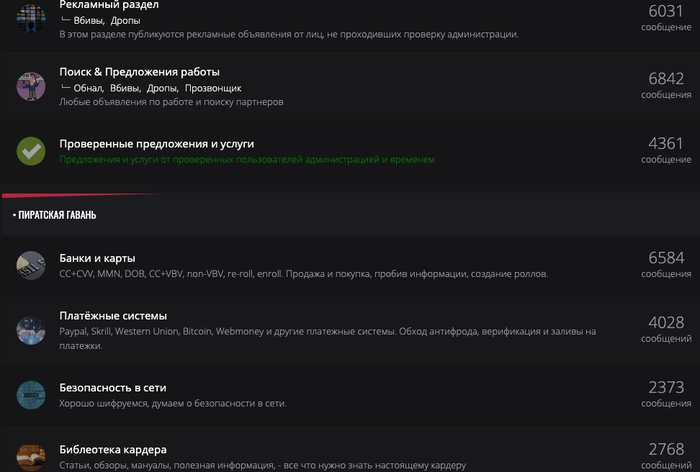Click the green checkmark icon

click(31, 150)
